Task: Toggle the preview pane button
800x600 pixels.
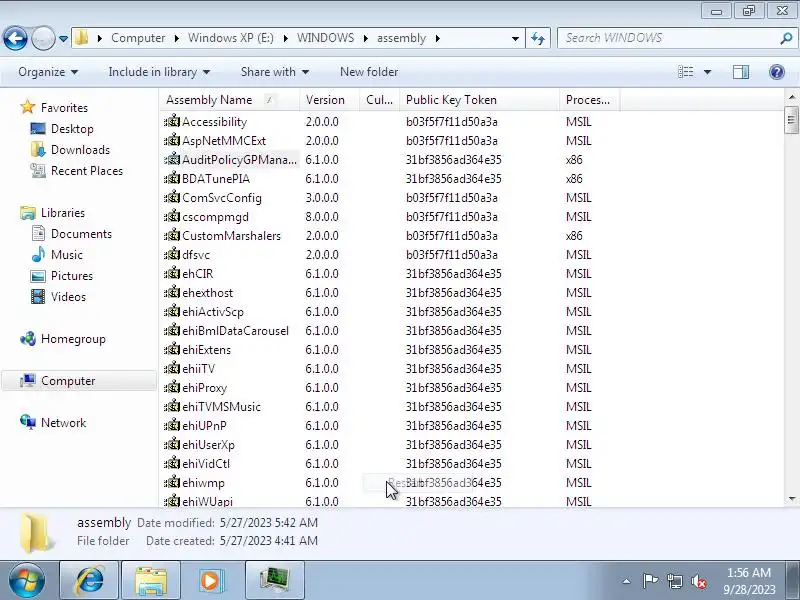Action: coord(741,72)
